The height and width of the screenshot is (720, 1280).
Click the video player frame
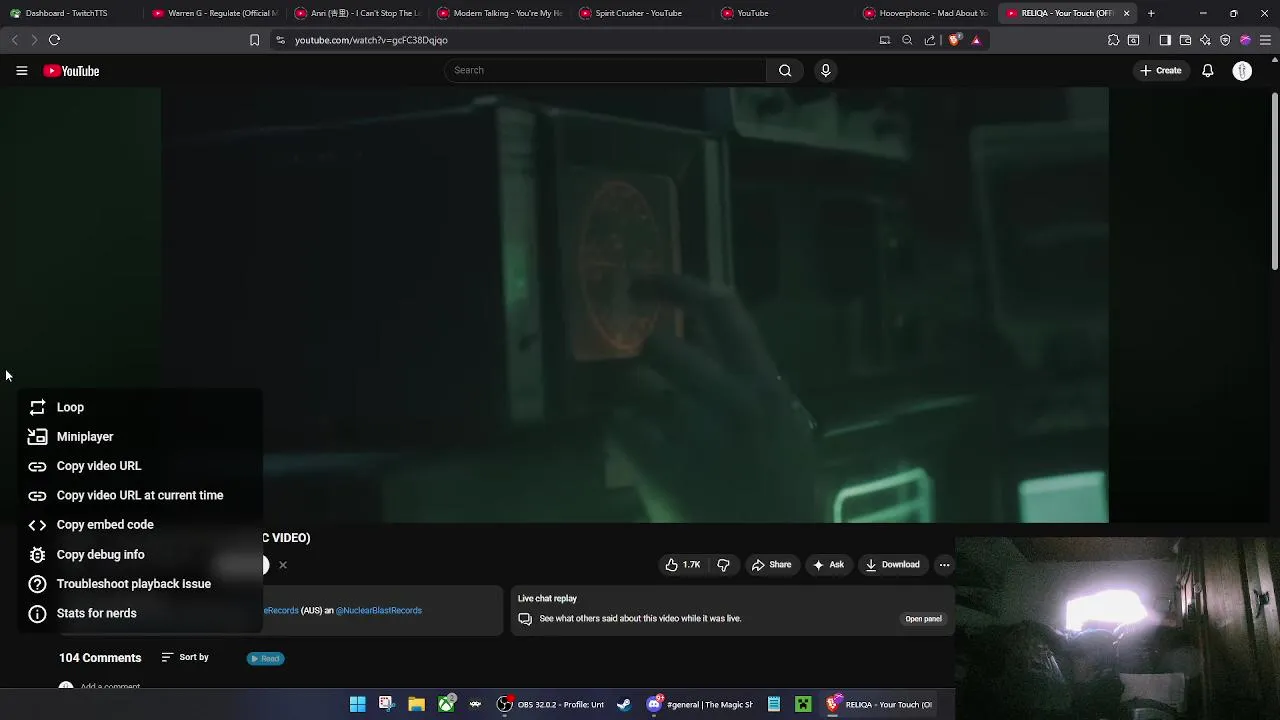pos(634,305)
